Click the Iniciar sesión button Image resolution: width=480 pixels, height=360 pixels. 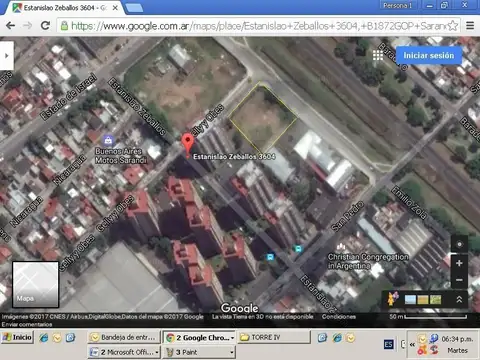[x=429, y=55]
